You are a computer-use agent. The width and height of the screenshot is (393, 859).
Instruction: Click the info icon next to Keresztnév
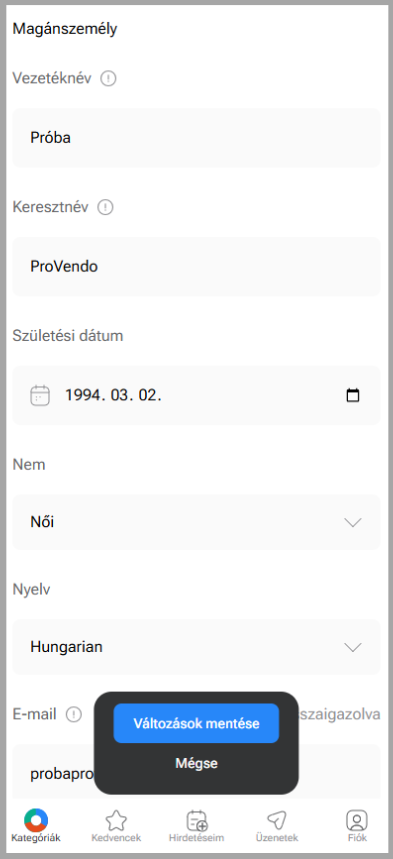(x=105, y=208)
